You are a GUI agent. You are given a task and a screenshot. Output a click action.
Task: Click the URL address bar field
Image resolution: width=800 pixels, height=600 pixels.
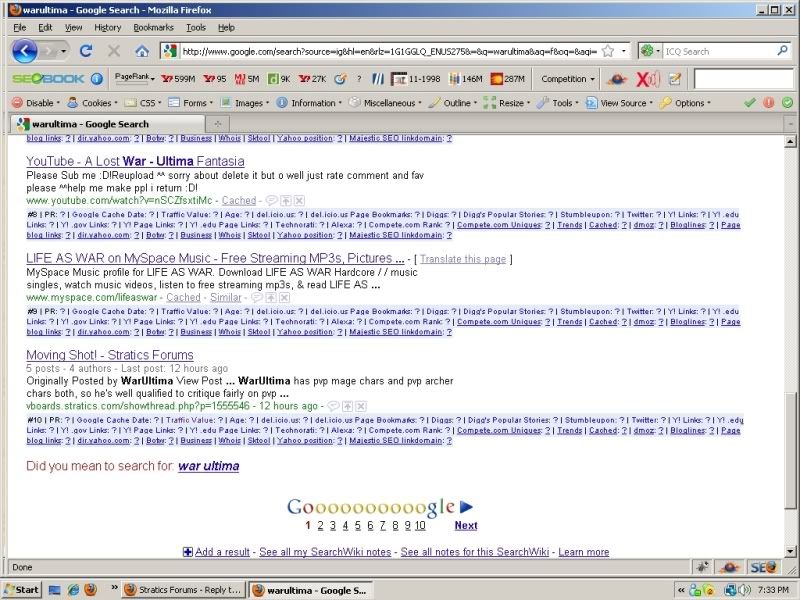pos(390,51)
